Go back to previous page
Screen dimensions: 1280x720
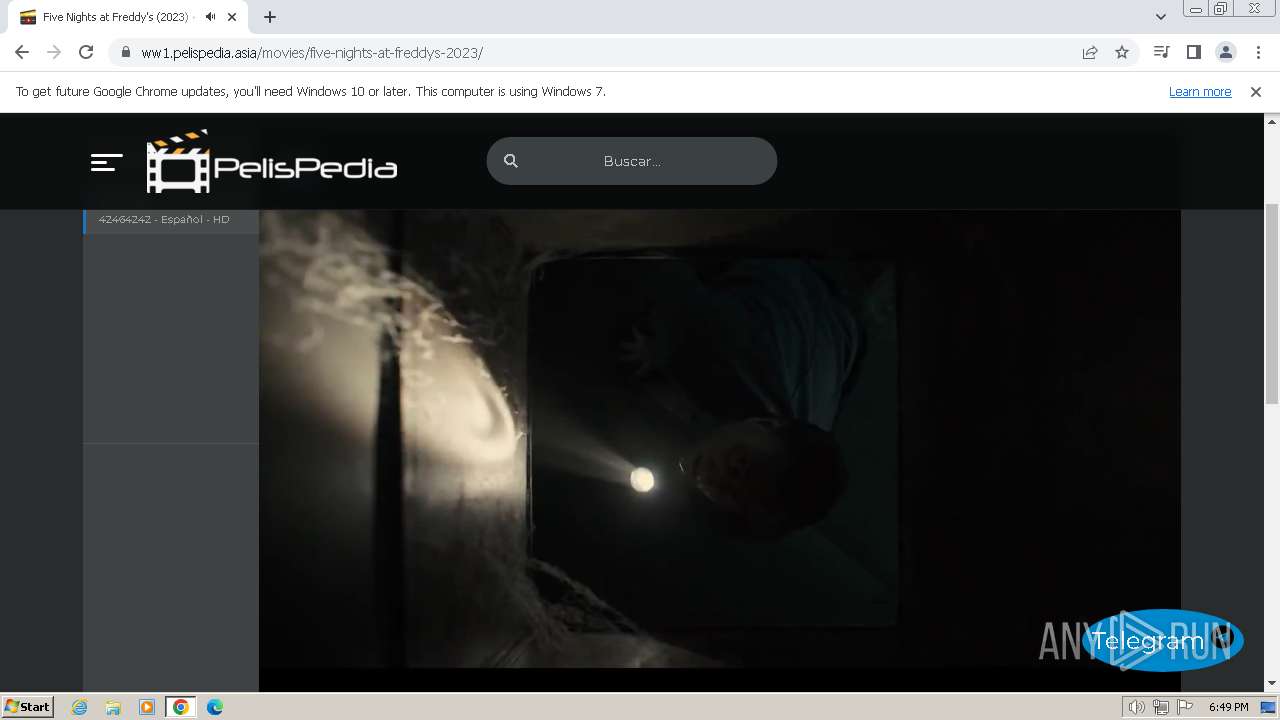point(22,53)
